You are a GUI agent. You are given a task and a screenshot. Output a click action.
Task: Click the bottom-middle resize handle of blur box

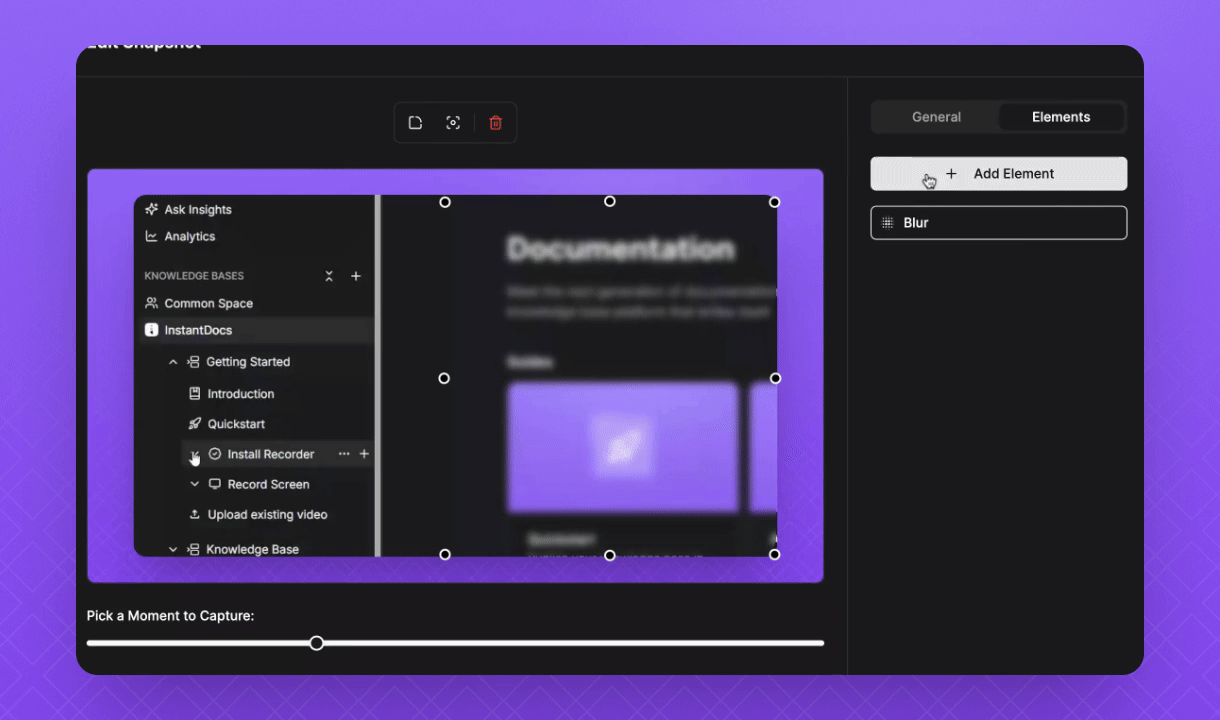(609, 554)
